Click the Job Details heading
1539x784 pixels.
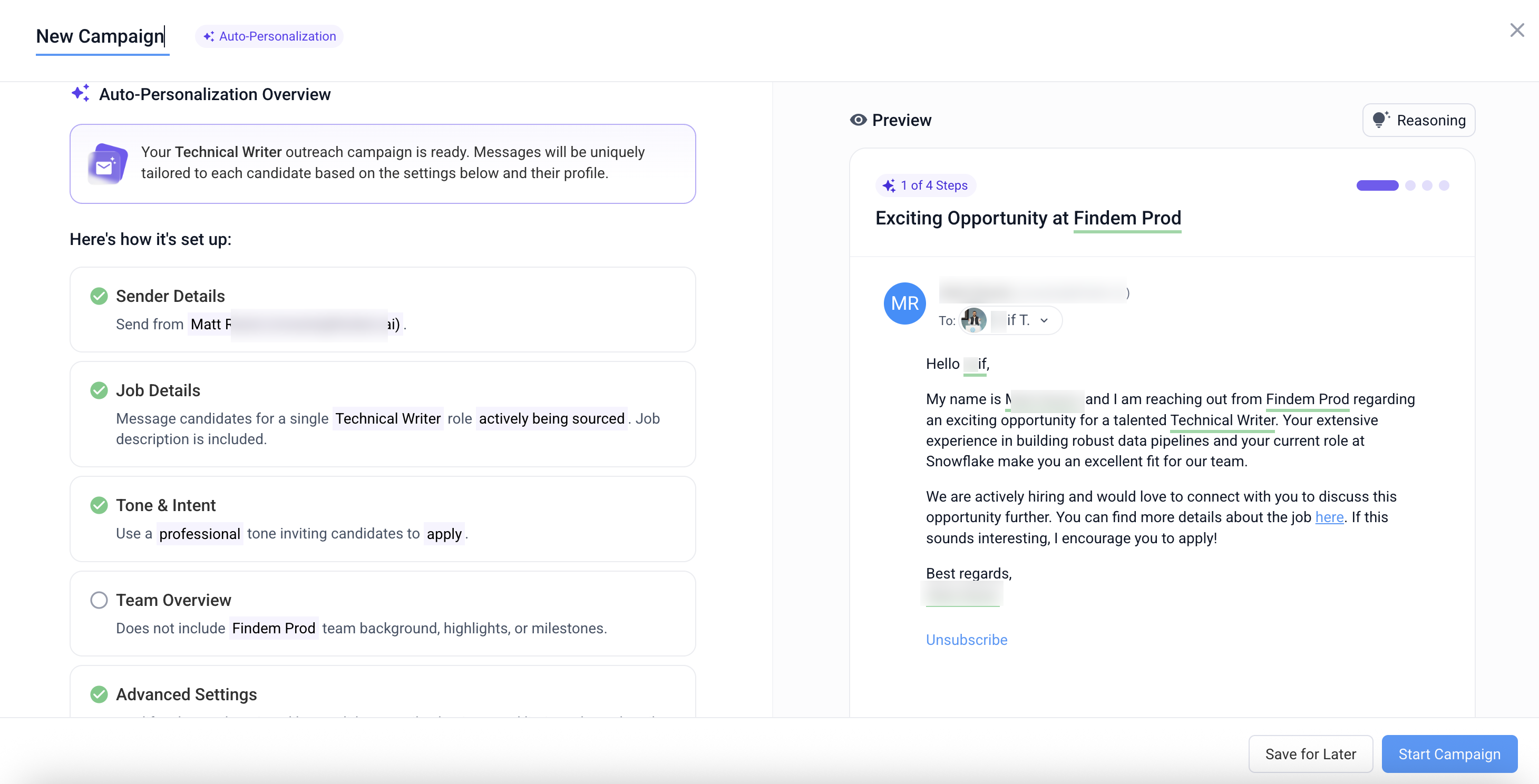pos(158,390)
